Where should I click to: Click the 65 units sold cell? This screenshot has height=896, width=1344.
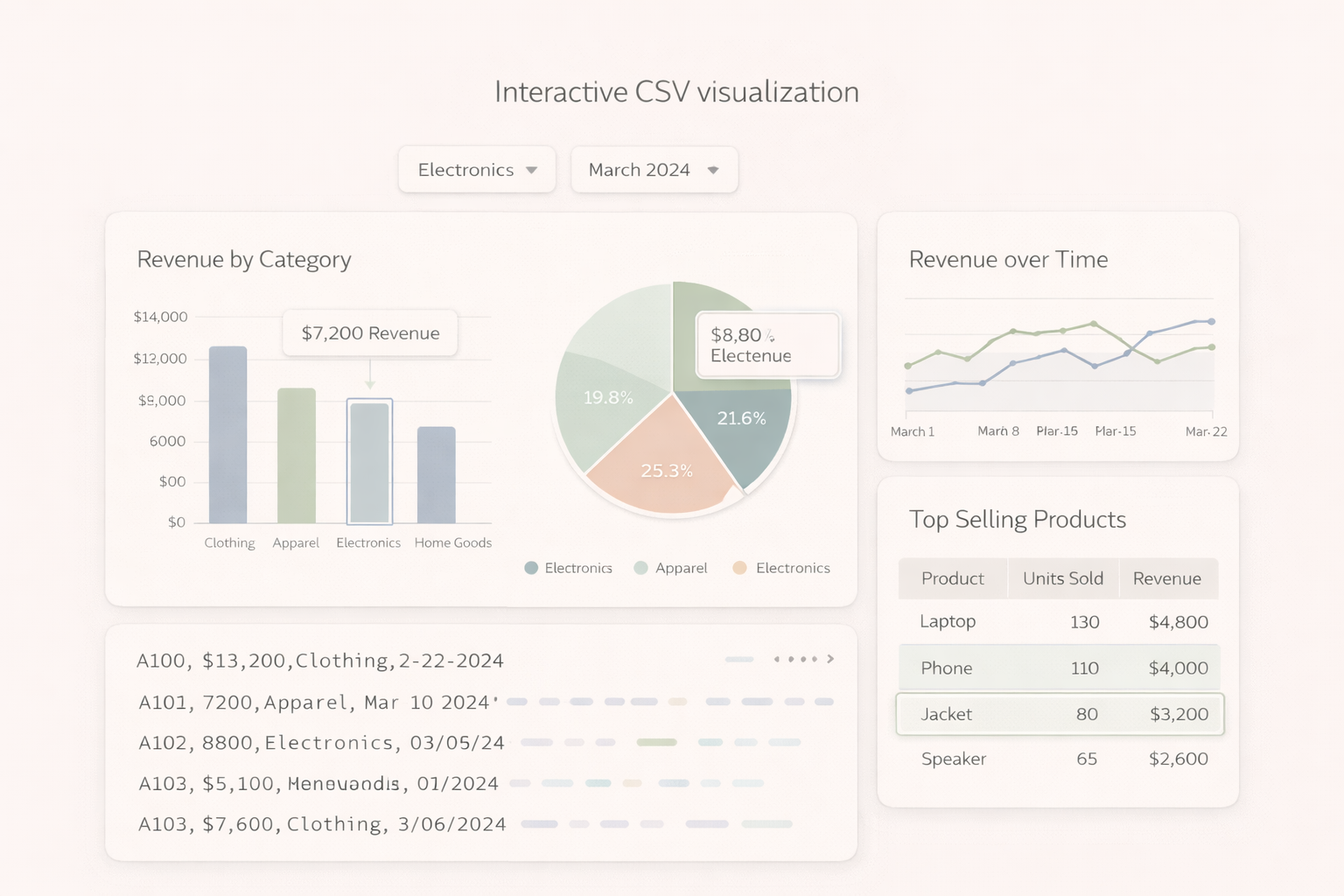tap(1087, 759)
